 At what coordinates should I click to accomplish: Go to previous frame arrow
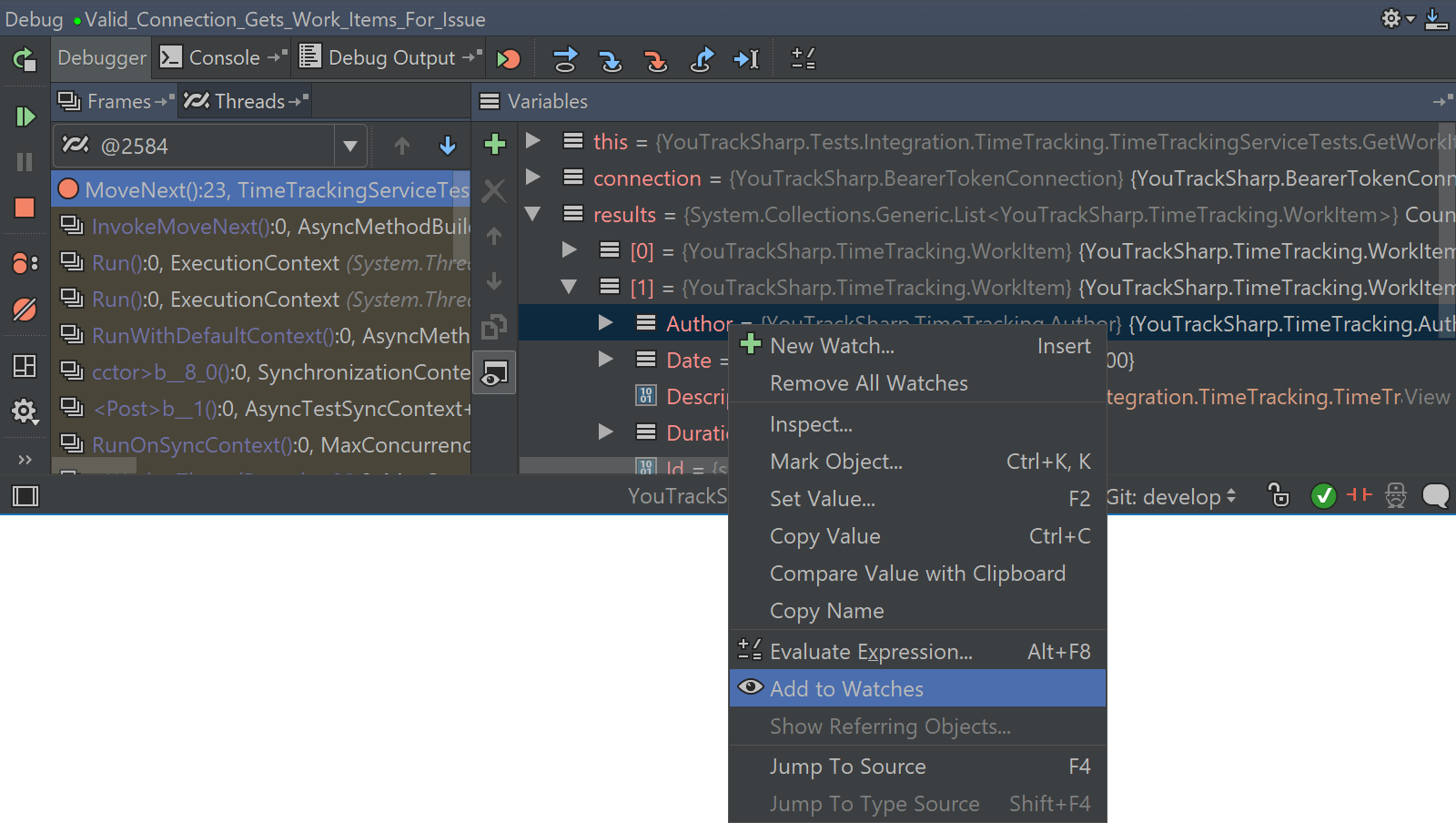(402, 145)
